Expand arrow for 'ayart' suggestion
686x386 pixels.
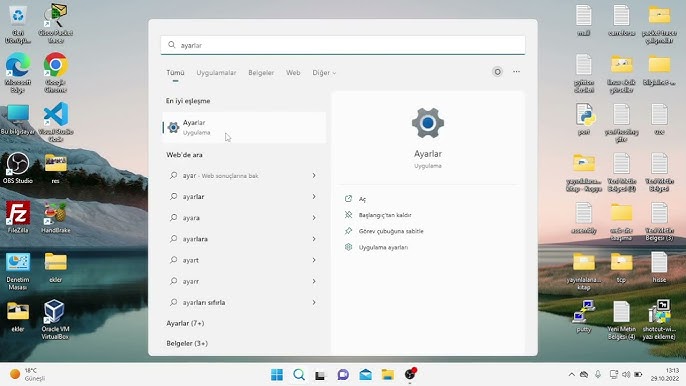[x=314, y=260]
